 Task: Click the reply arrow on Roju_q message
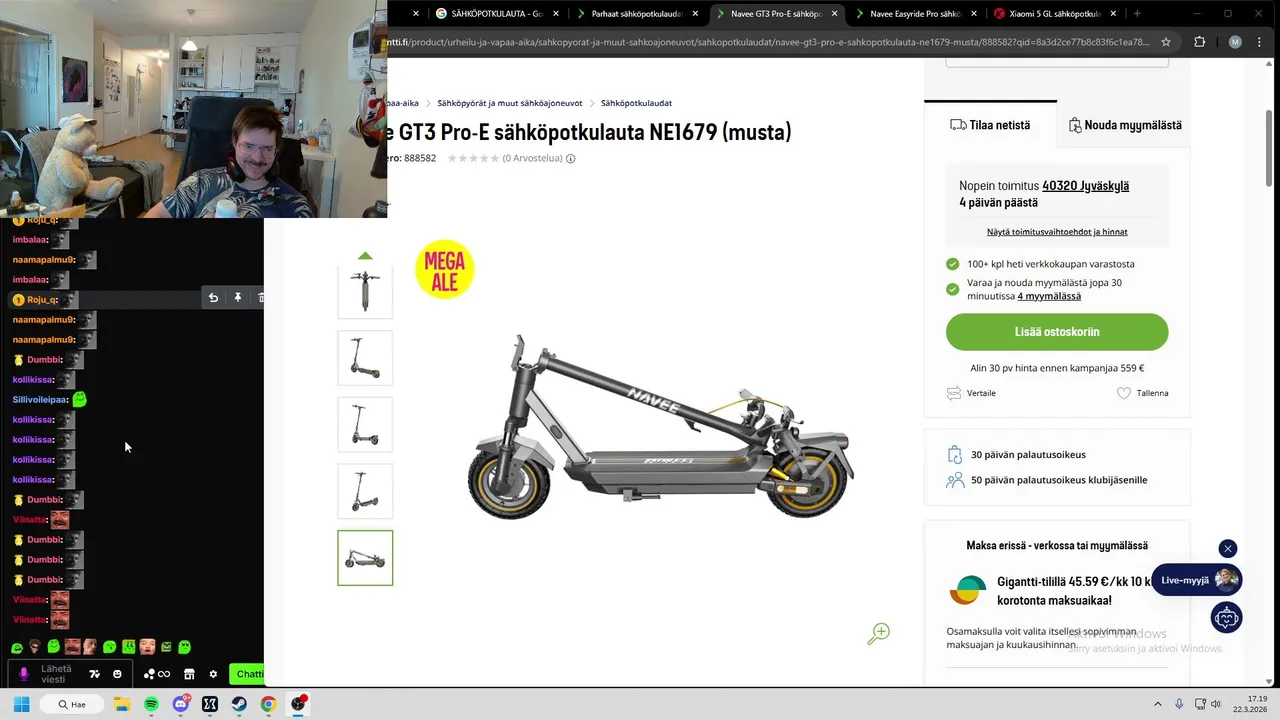(213, 298)
